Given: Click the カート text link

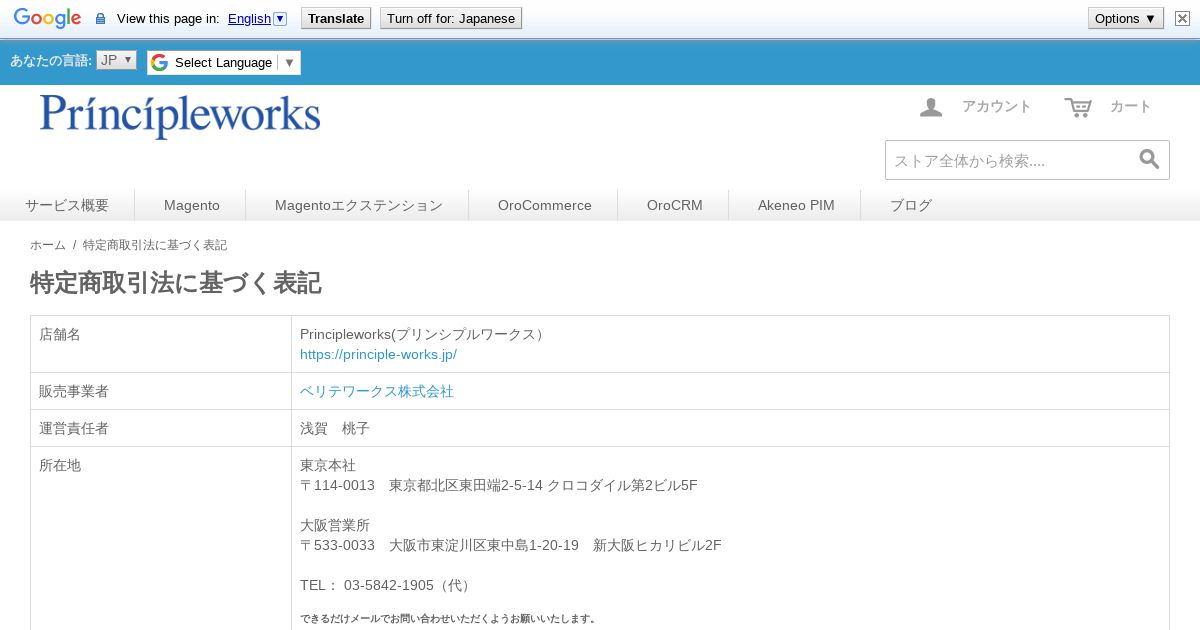Looking at the screenshot, I should pyautogui.click(x=1131, y=106).
